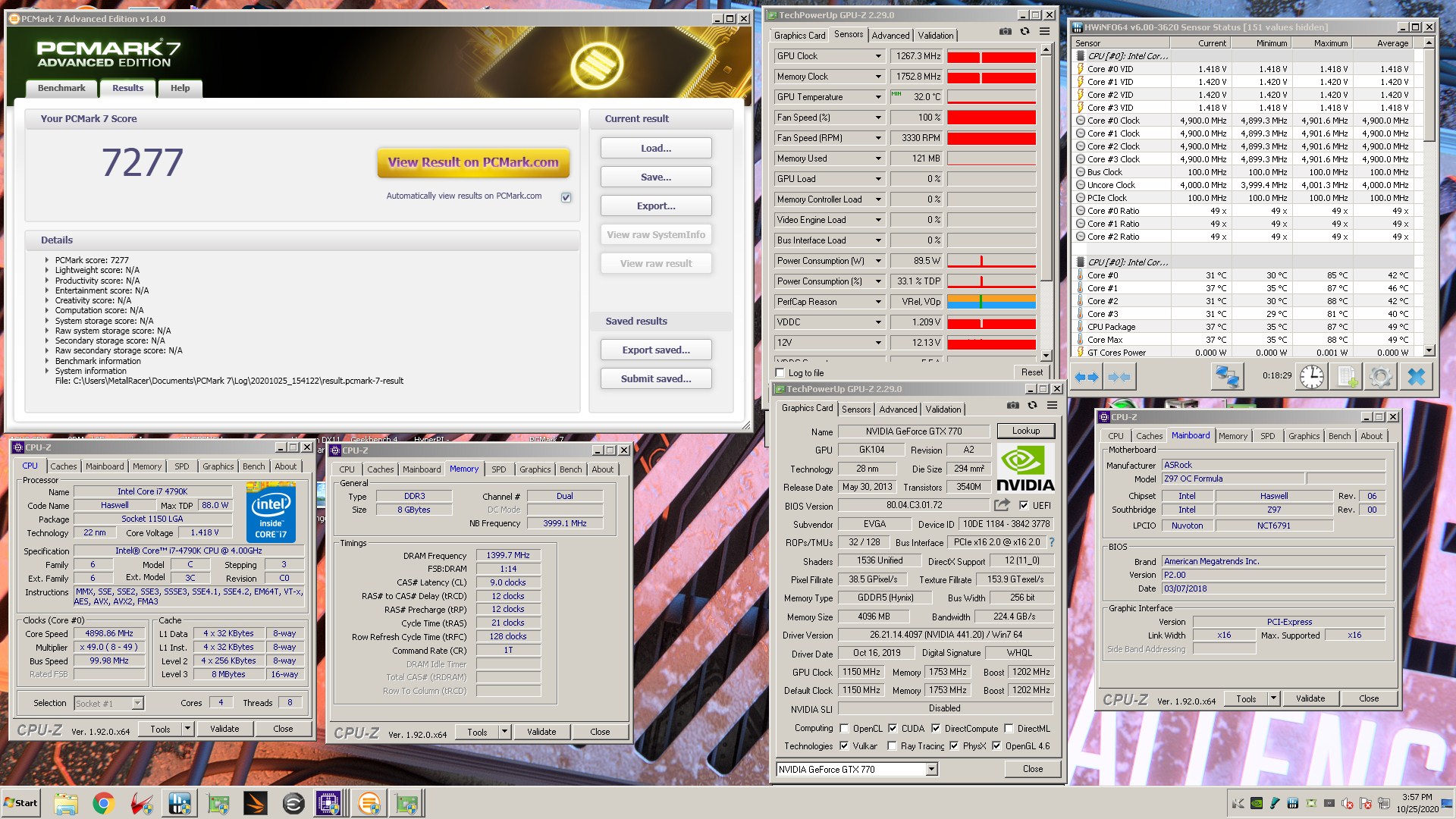Open hamburger menu in GPU-Z Graphics Card window

(1052, 406)
